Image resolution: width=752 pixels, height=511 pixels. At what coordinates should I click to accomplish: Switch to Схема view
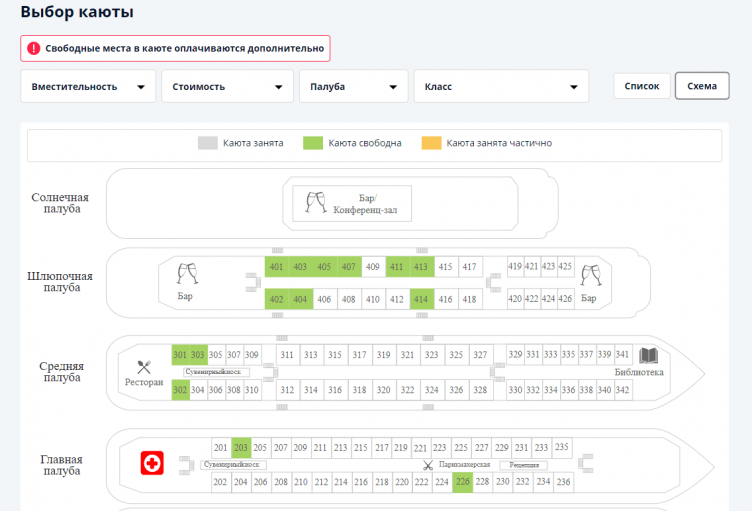pyautogui.click(x=702, y=86)
